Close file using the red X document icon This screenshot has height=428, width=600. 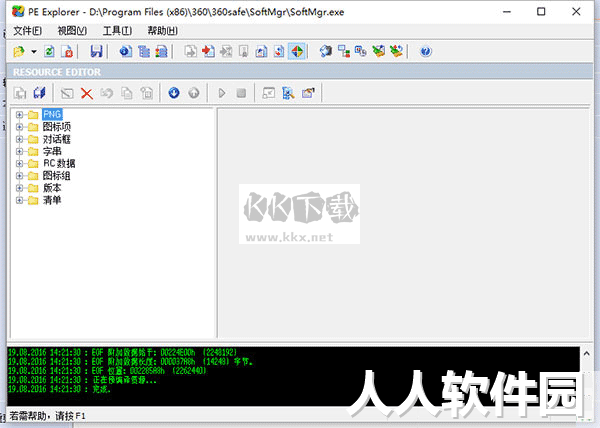pos(67,51)
